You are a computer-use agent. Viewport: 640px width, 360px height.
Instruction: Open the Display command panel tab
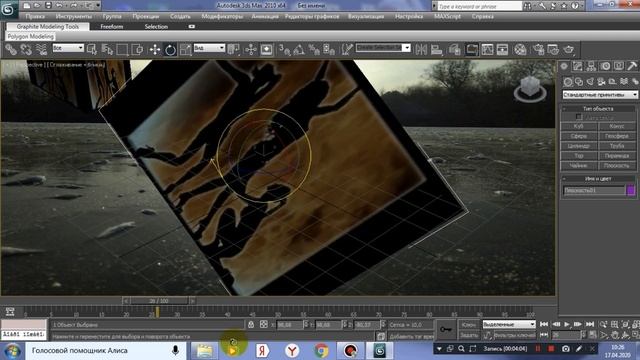(619, 66)
